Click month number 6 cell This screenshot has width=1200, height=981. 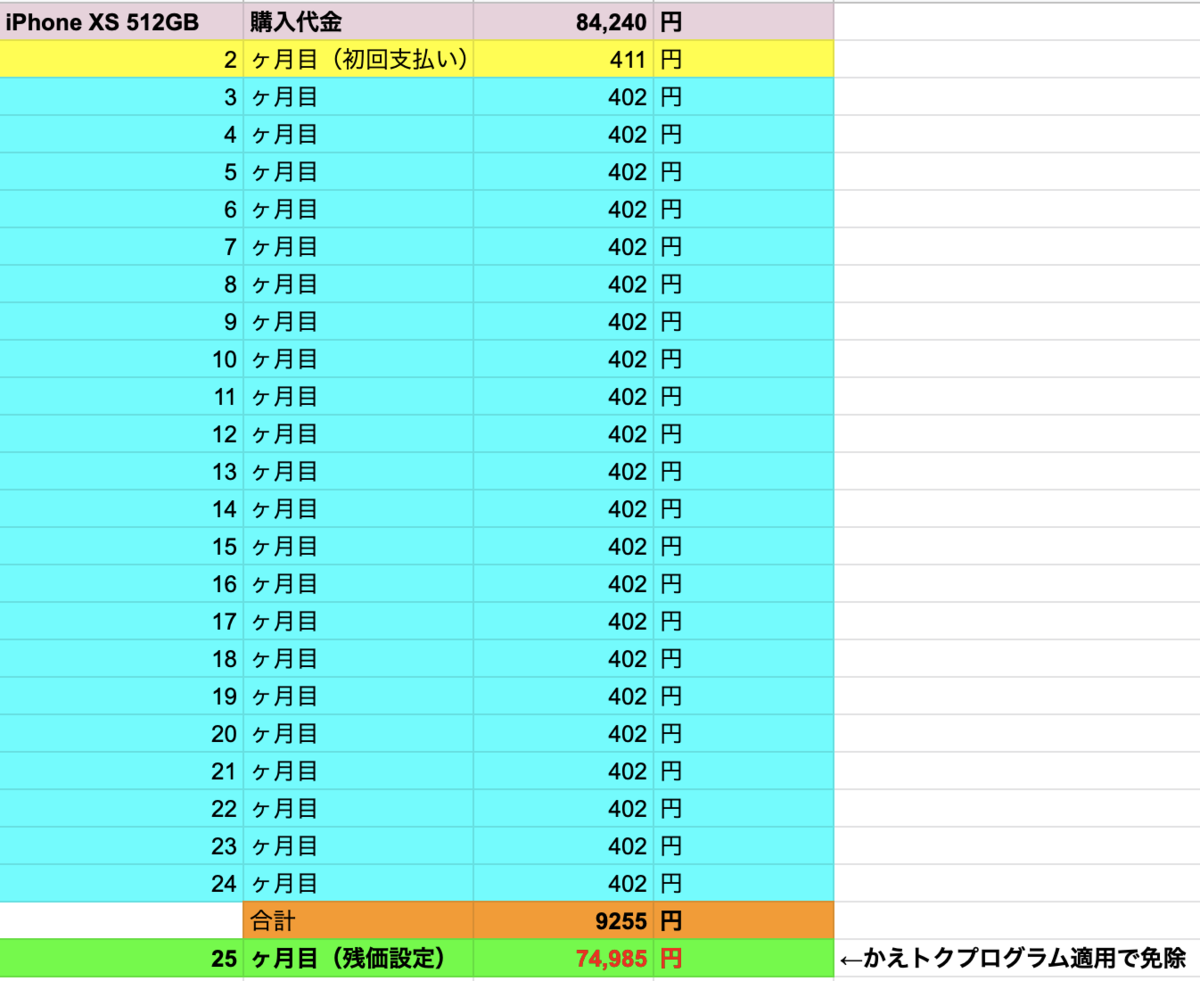click(121, 210)
